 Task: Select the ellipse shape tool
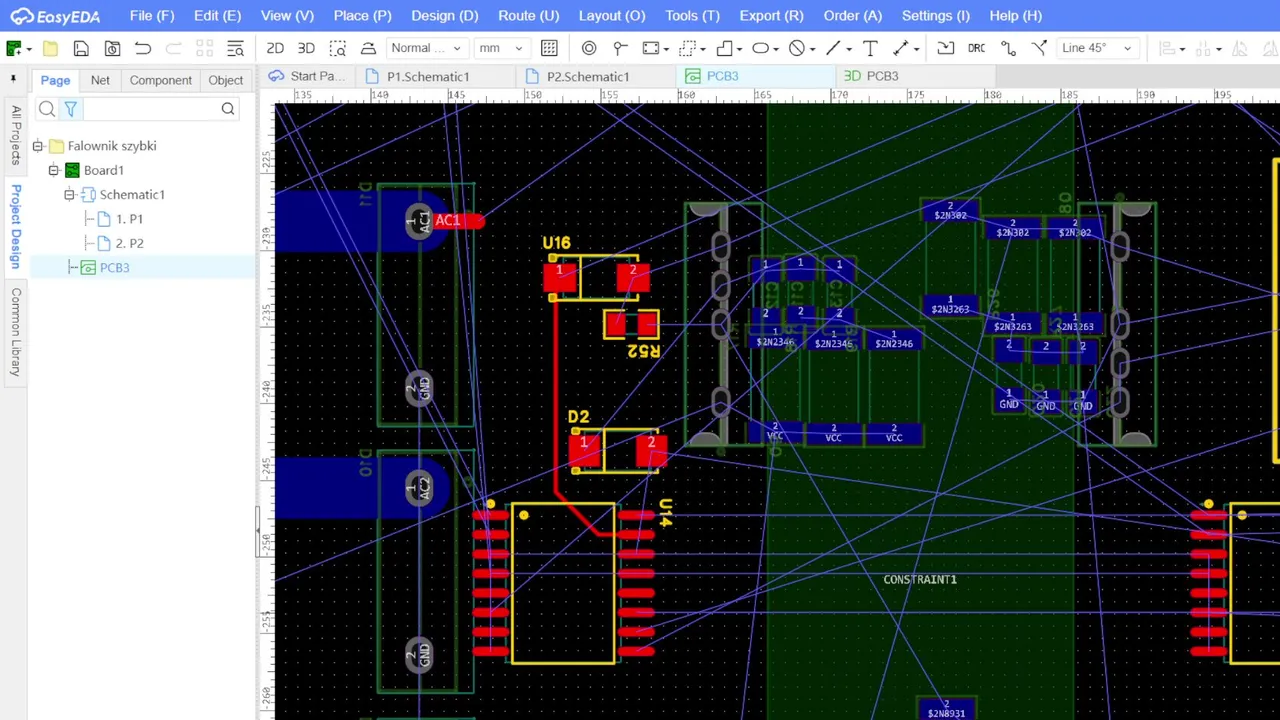pos(760,48)
